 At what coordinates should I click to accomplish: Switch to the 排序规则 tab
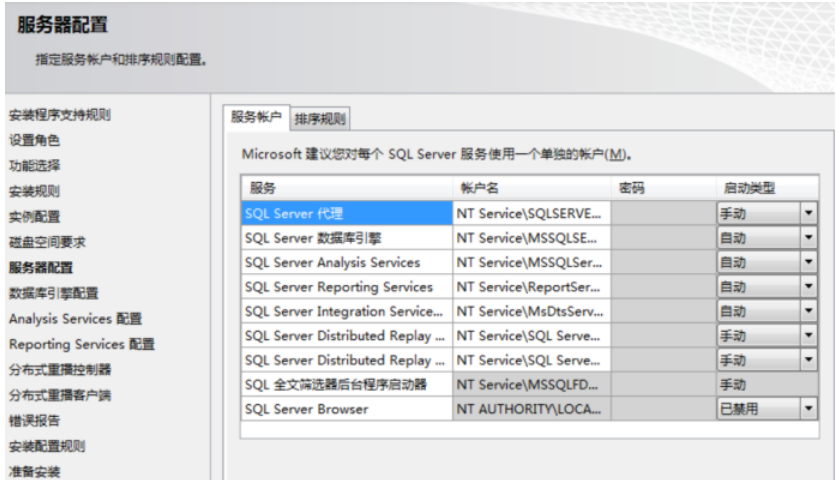tap(320, 119)
